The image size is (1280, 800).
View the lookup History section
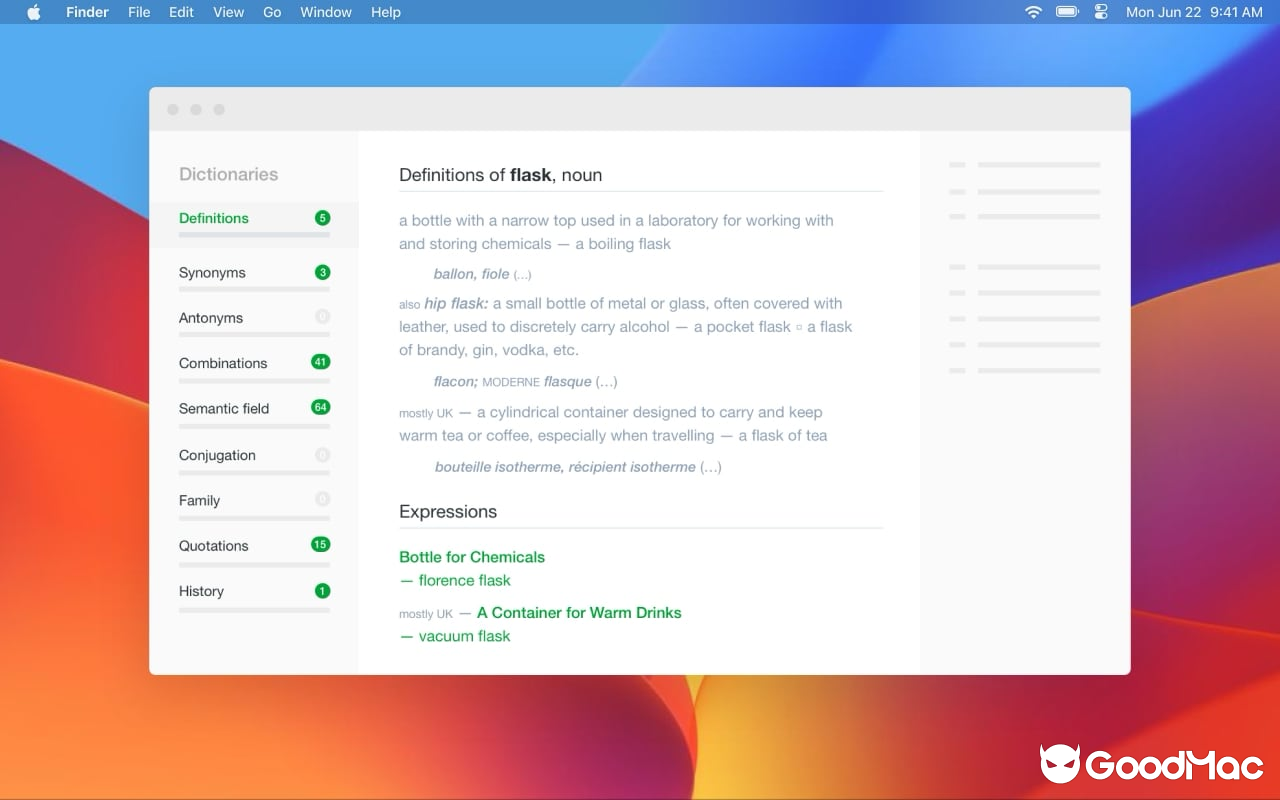point(201,591)
